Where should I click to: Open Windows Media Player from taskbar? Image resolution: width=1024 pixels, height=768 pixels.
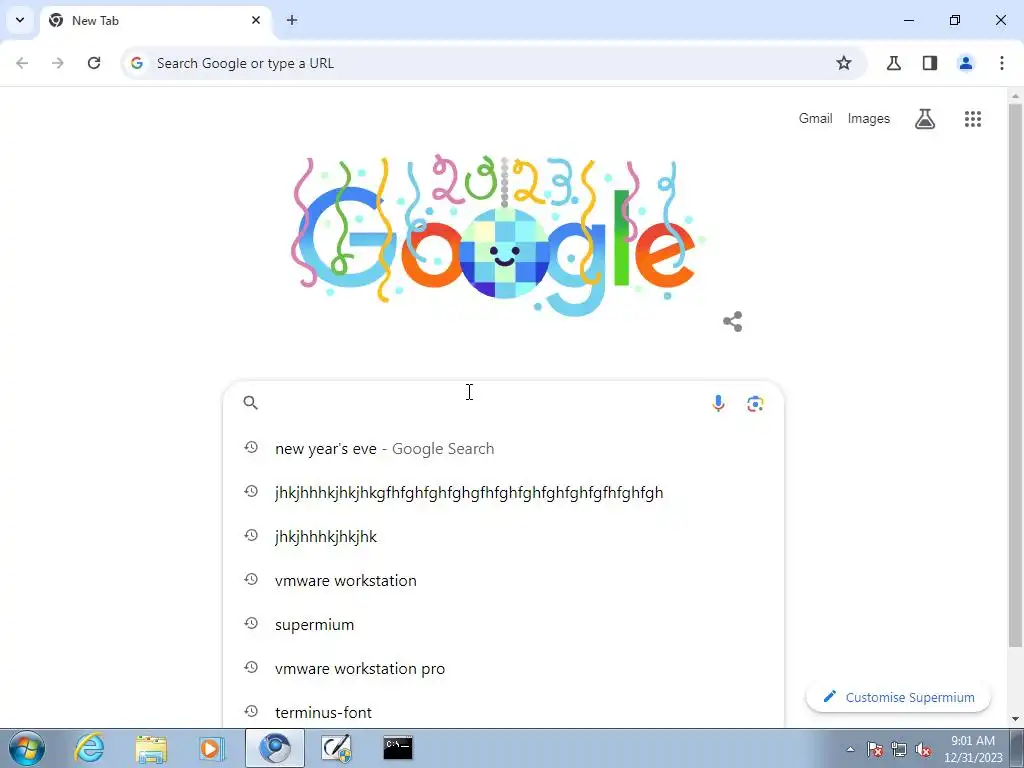[212, 748]
